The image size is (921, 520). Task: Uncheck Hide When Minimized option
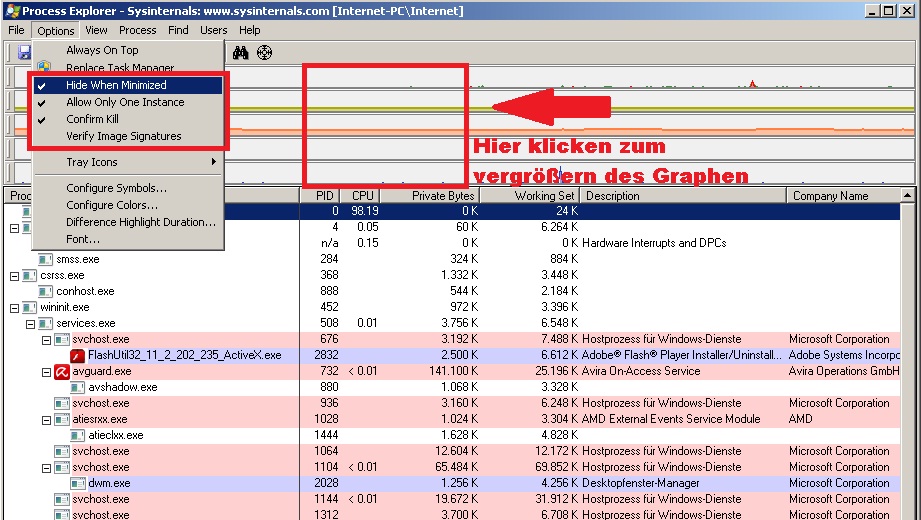click(128, 85)
